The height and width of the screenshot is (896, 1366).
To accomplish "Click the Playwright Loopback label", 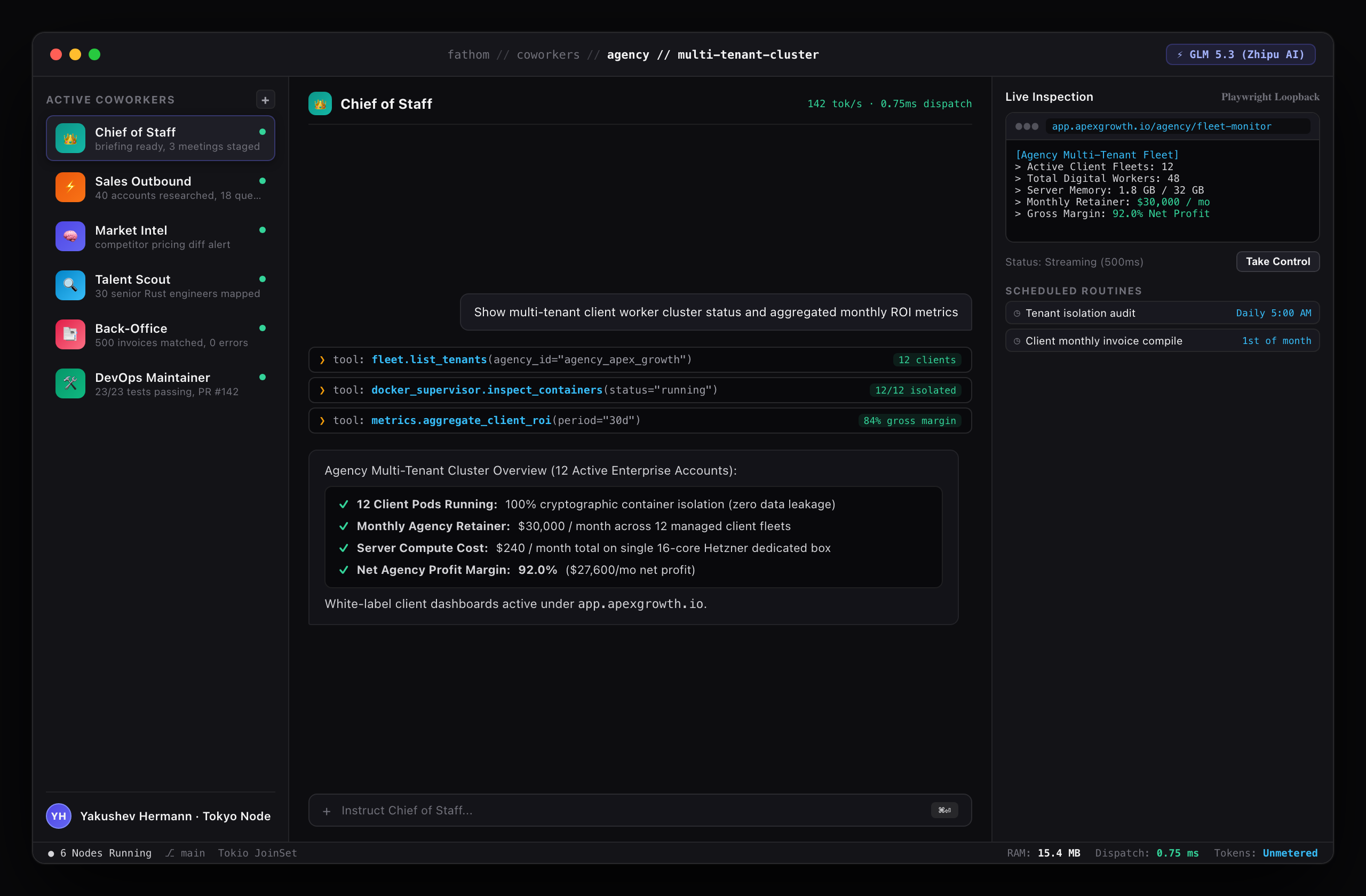I will [1270, 97].
